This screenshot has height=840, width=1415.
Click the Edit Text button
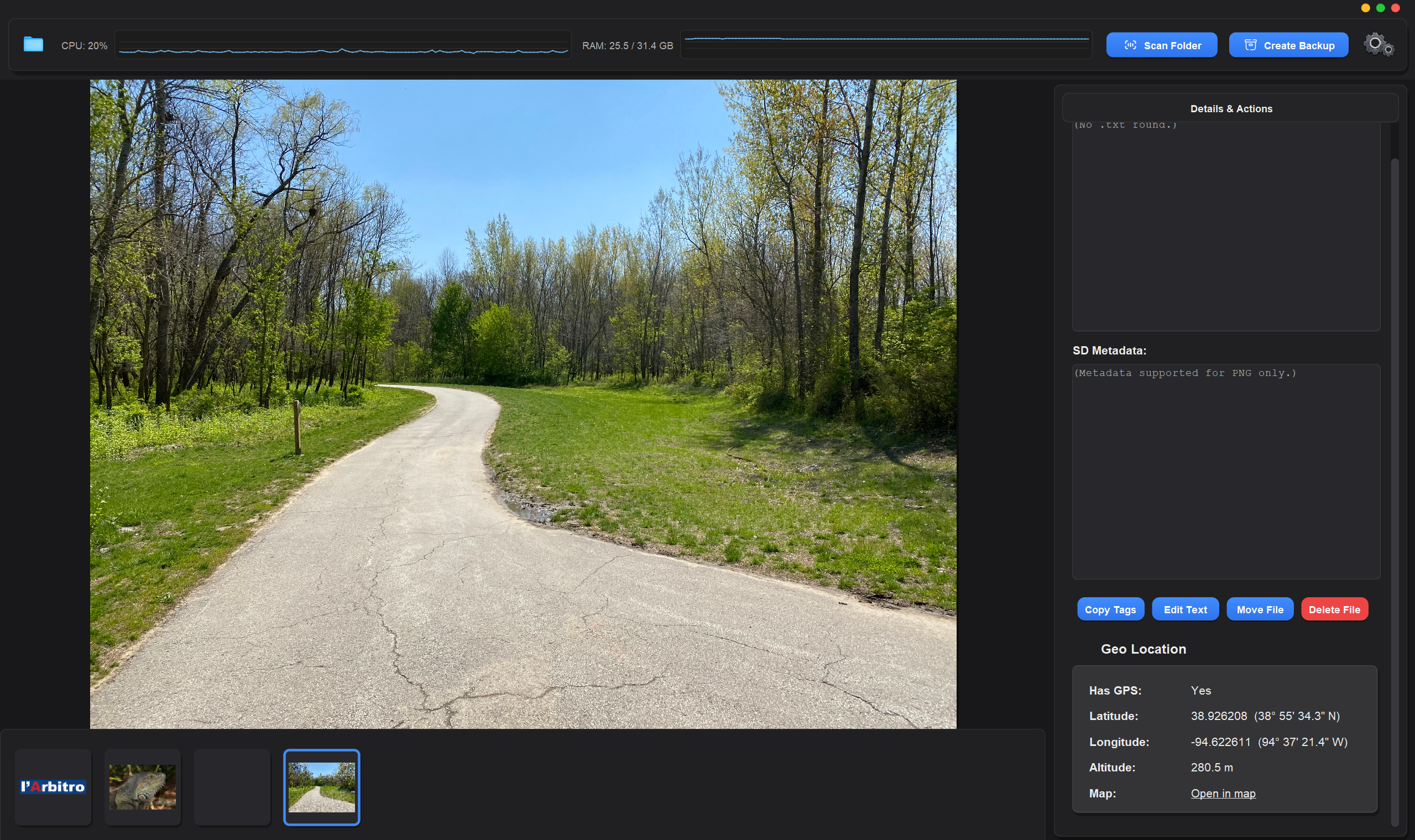click(1185, 609)
